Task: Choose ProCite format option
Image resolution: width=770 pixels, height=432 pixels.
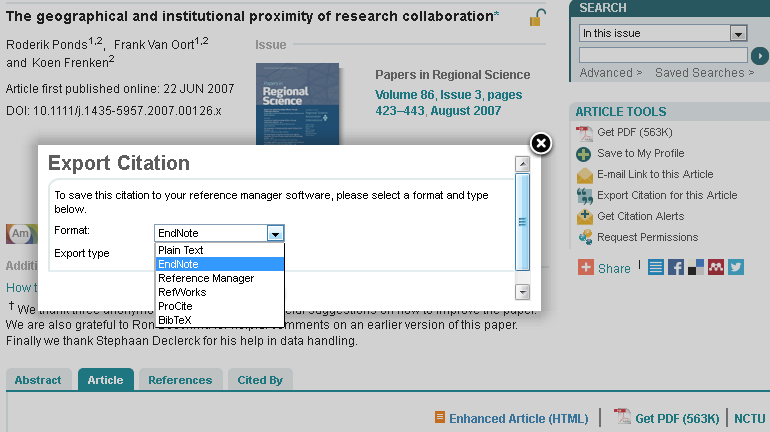Action: 220,306
